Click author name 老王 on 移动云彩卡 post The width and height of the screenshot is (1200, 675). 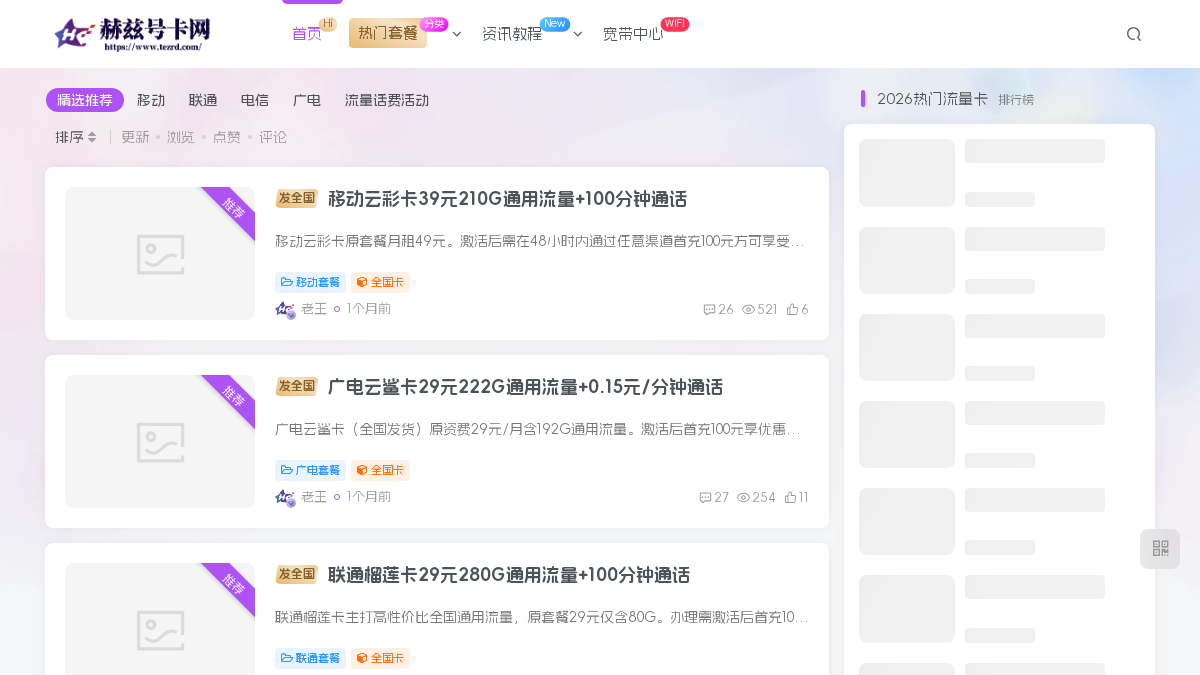click(314, 309)
